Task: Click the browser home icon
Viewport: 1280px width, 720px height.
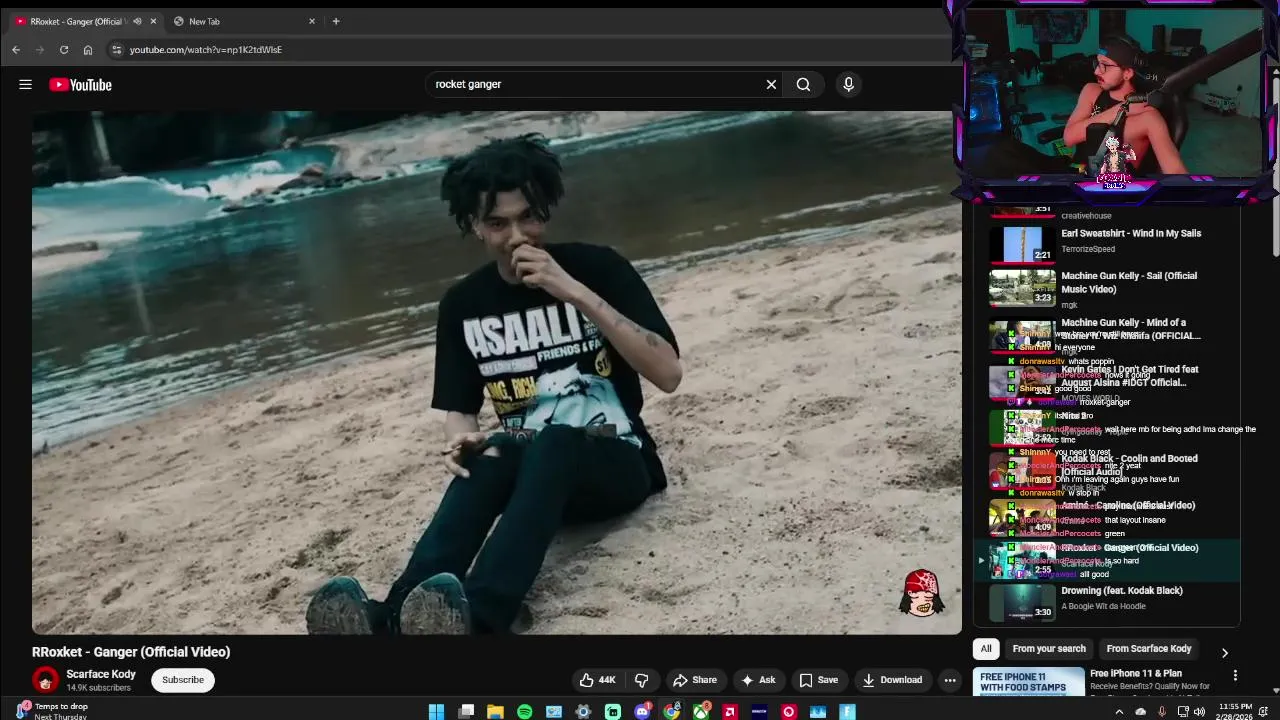Action: [88, 49]
